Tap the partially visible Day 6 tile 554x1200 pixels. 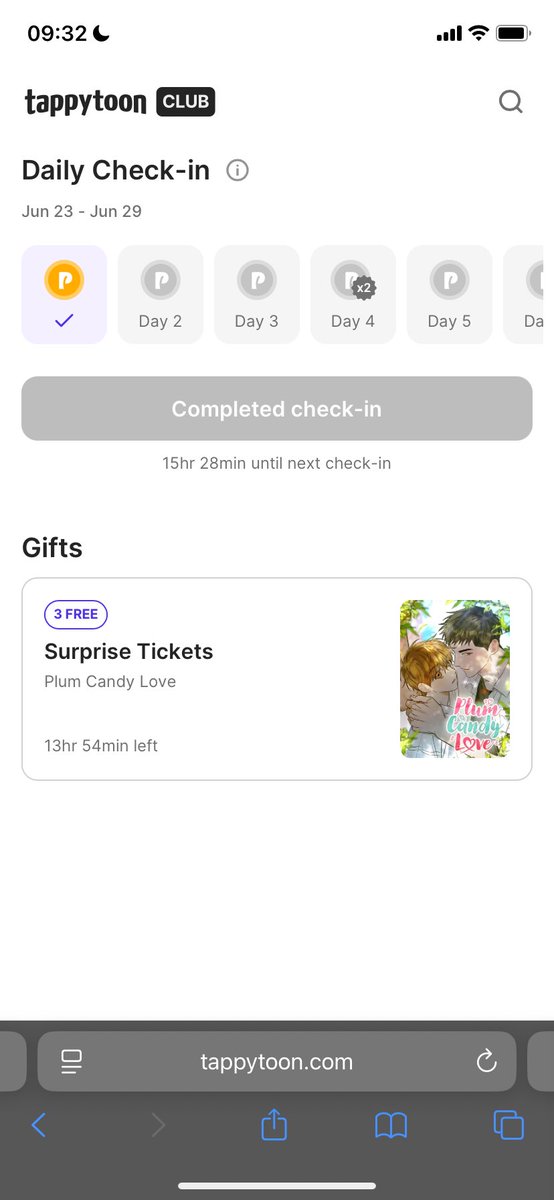click(x=522, y=294)
